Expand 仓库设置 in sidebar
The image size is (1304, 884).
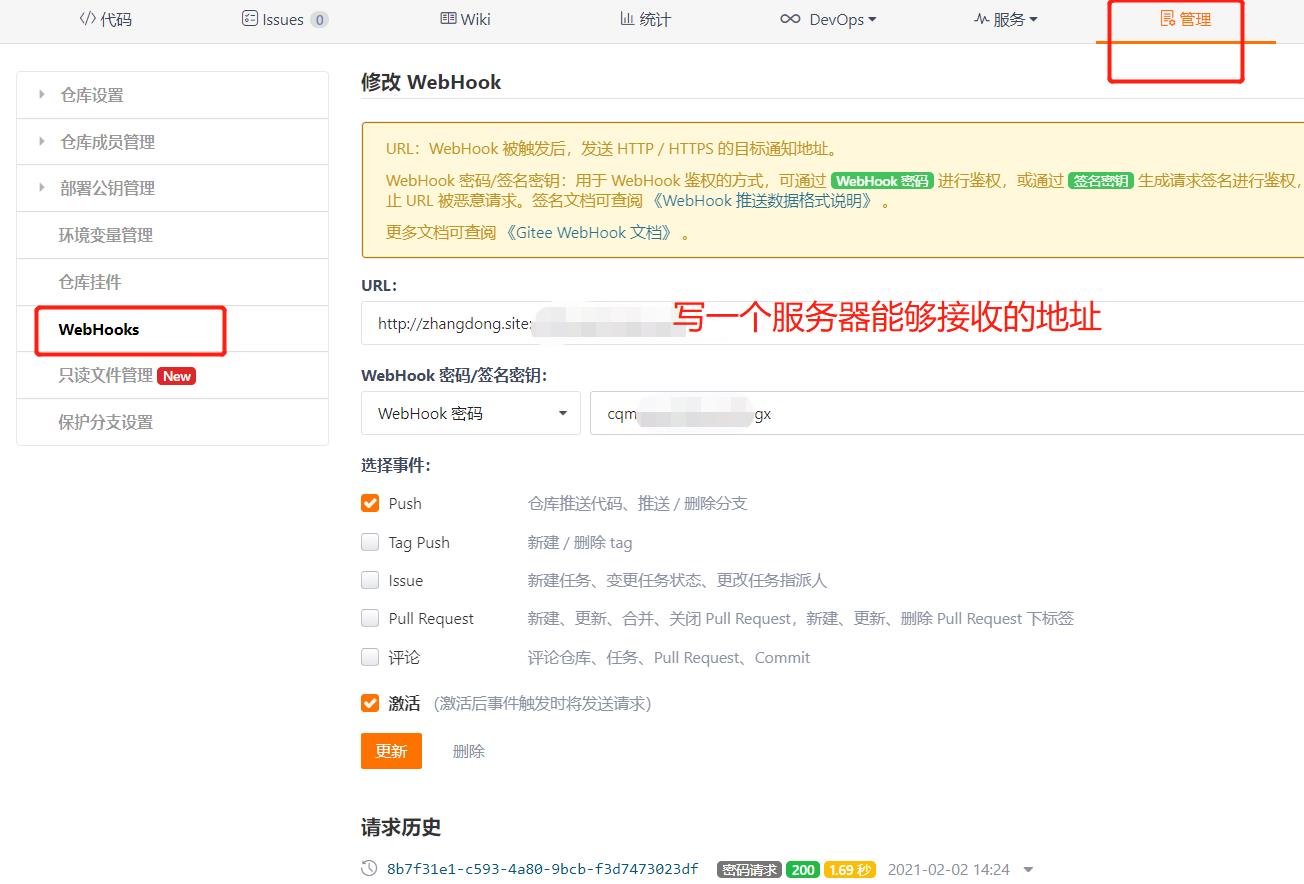(173, 95)
